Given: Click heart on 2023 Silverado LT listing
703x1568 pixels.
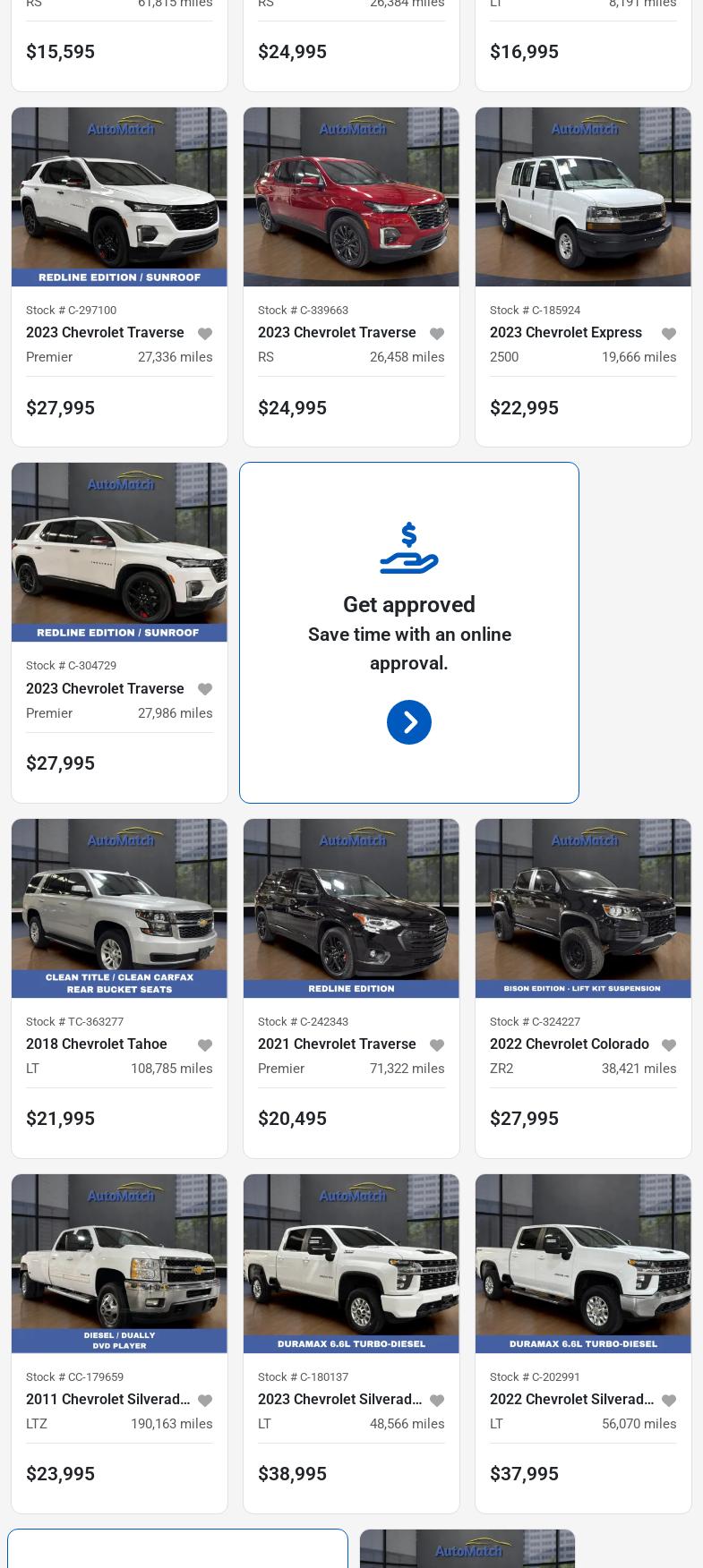Looking at the screenshot, I should click(437, 1401).
